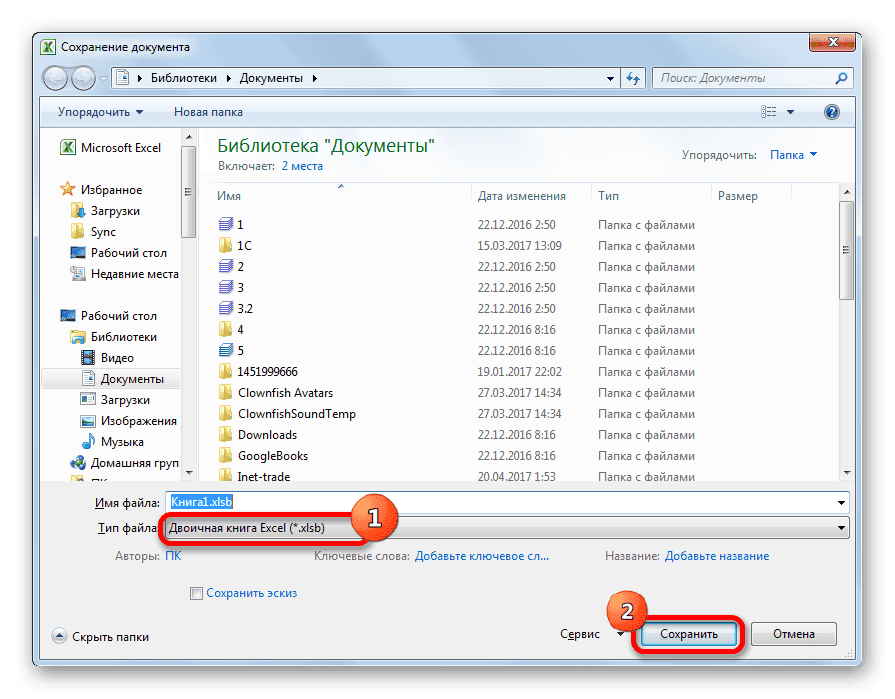Viewport: 895px width, 699px height.
Task: Click the change view icon near Help
Action: click(770, 111)
